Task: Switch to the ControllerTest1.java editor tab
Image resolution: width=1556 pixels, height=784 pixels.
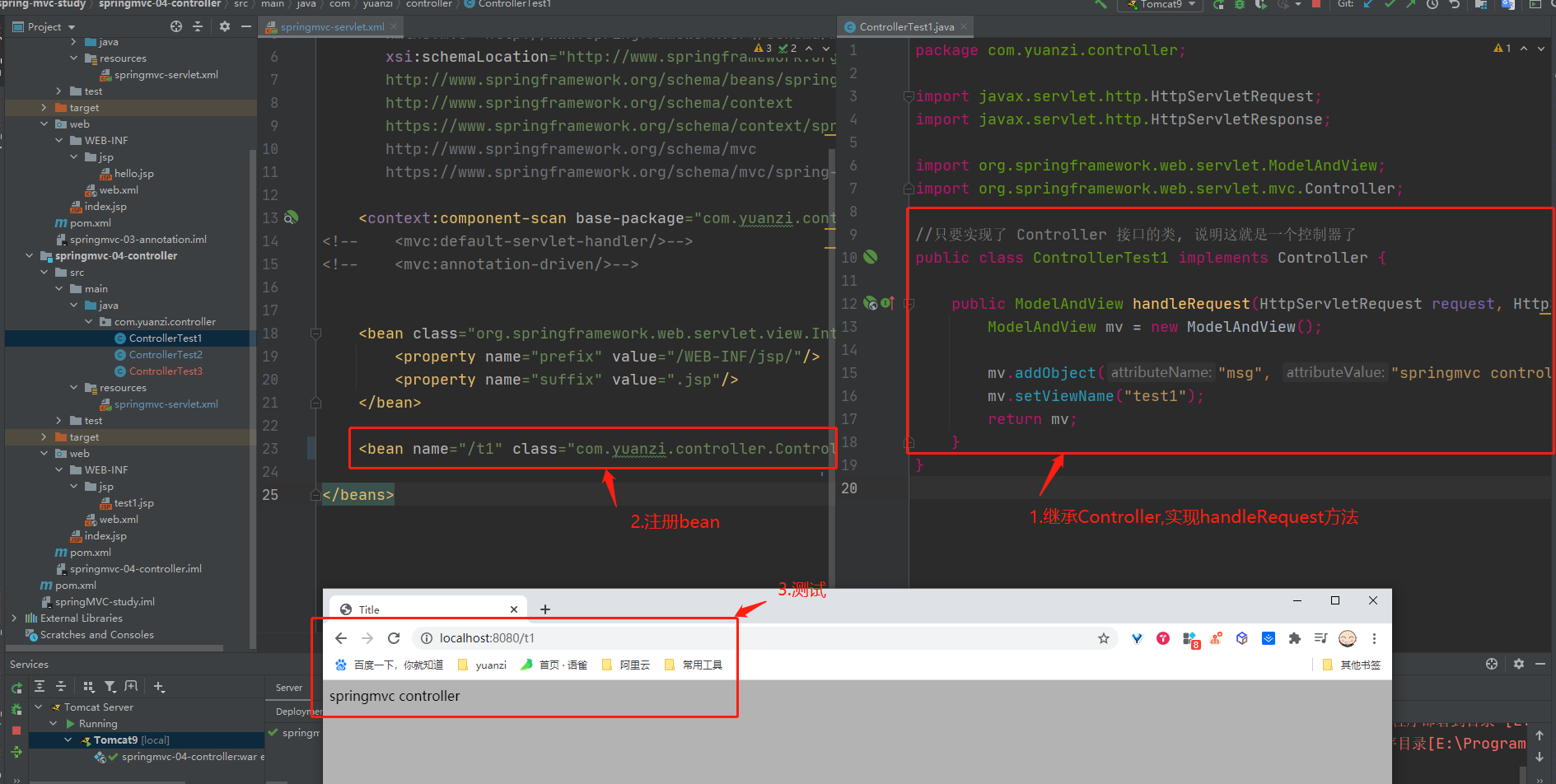Action: click(x=906, y=27)
